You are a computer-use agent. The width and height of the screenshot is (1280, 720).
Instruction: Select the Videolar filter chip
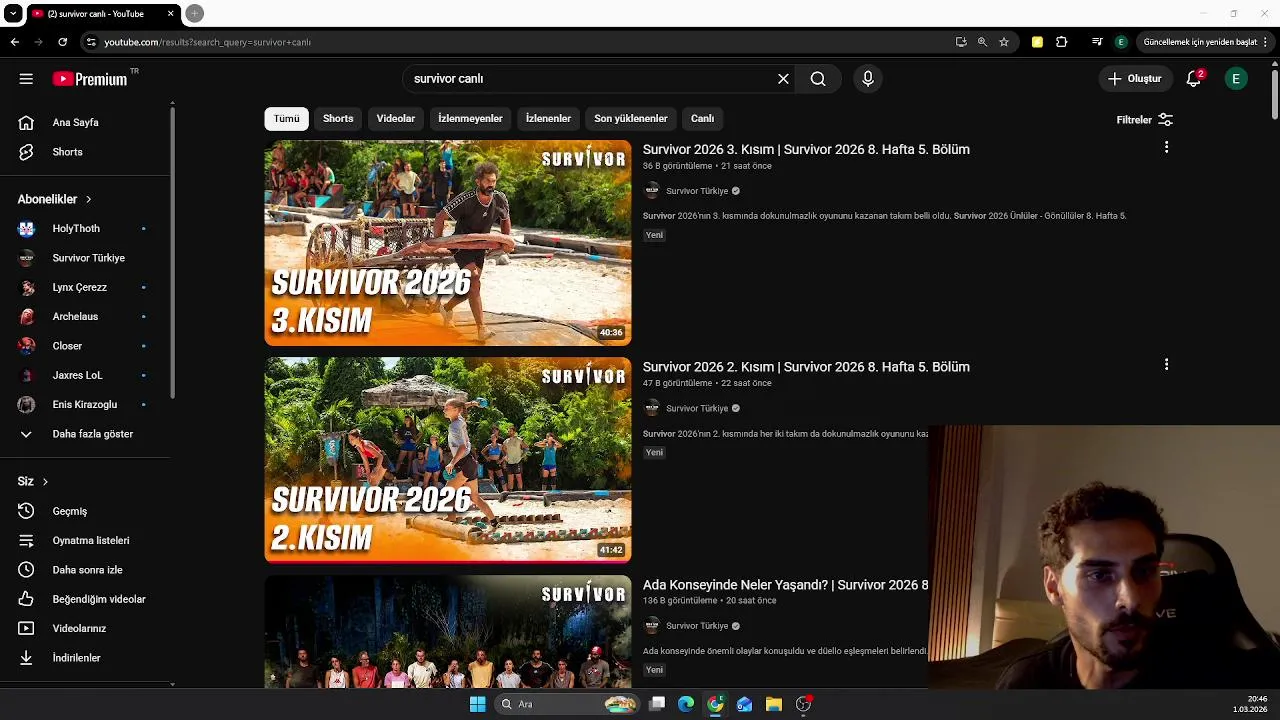(396, 119)
